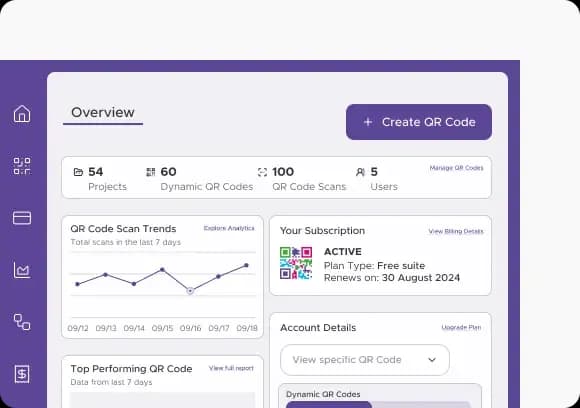This screenshot has height=408, width=580.
Task: Click the 09/16 highlighted chart point
Action: [190, 291]
